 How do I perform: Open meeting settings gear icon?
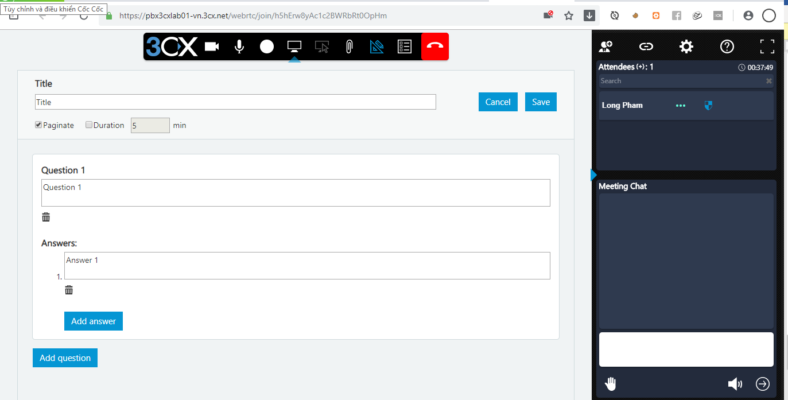coord(686,46)
